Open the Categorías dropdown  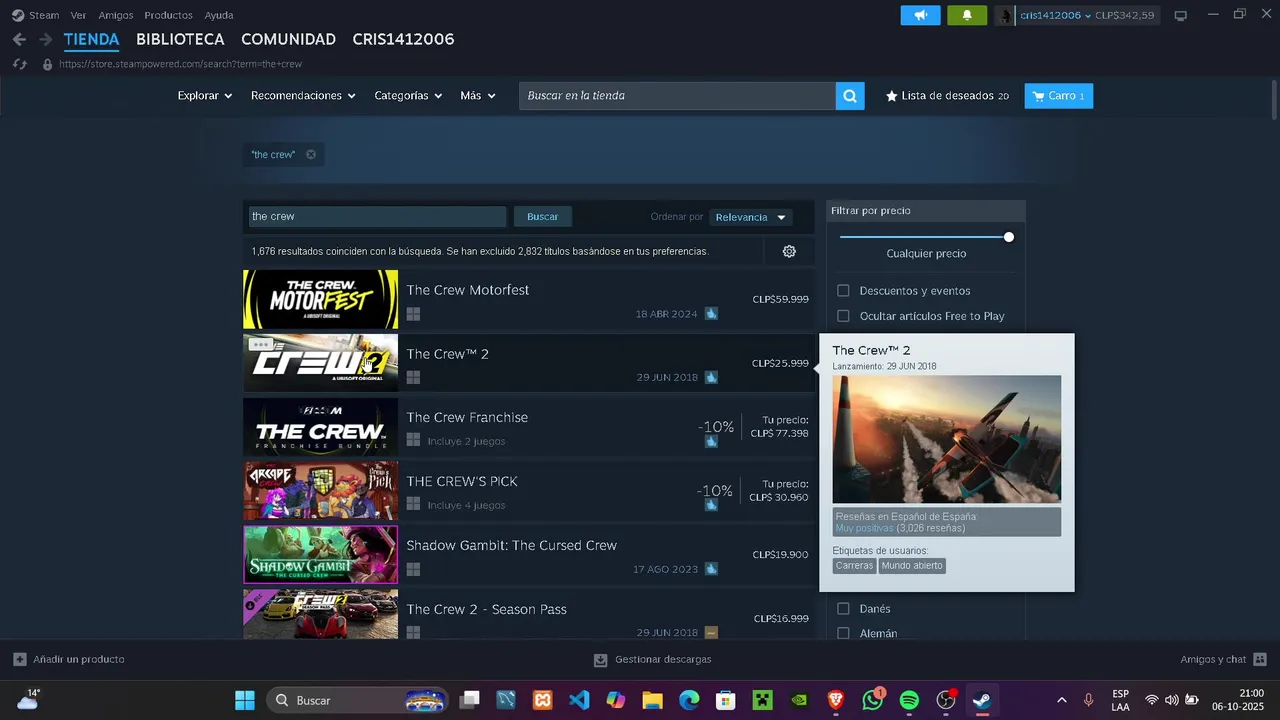click(408, 96)
